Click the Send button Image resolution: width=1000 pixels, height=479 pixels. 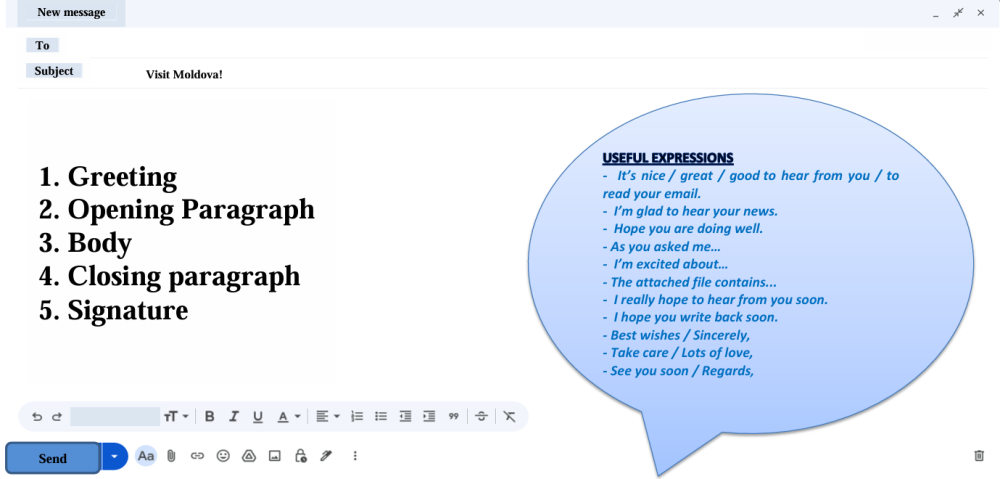(x=53, y=458)
